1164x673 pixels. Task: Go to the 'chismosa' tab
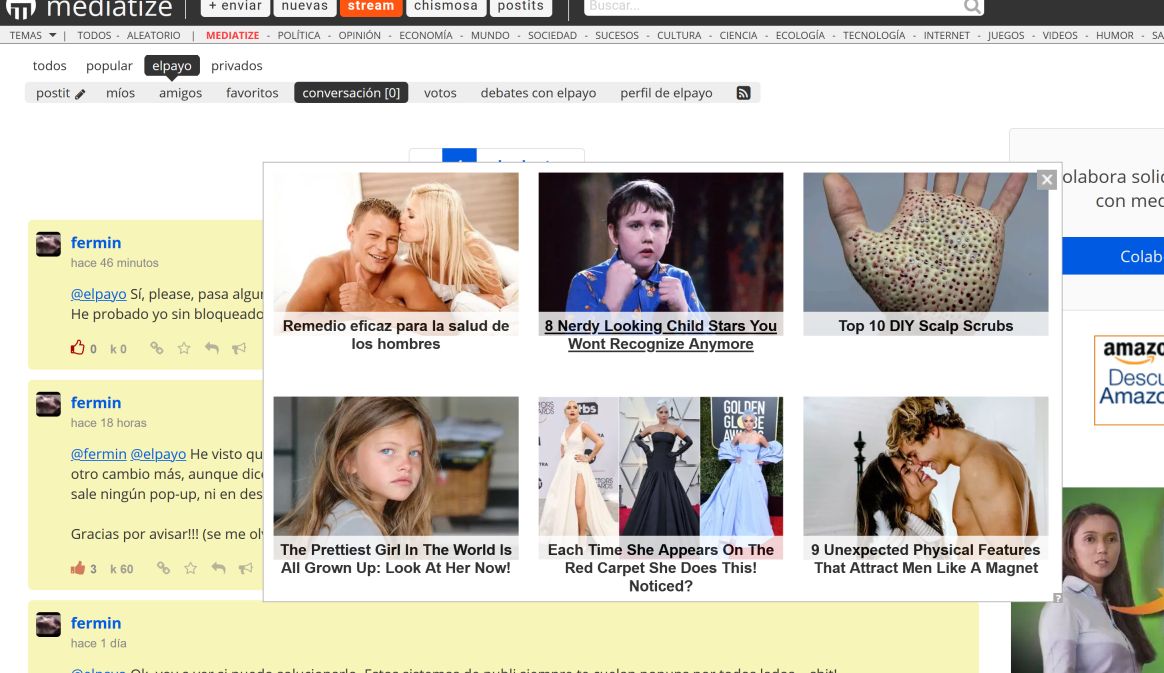[x=445, y=7]
